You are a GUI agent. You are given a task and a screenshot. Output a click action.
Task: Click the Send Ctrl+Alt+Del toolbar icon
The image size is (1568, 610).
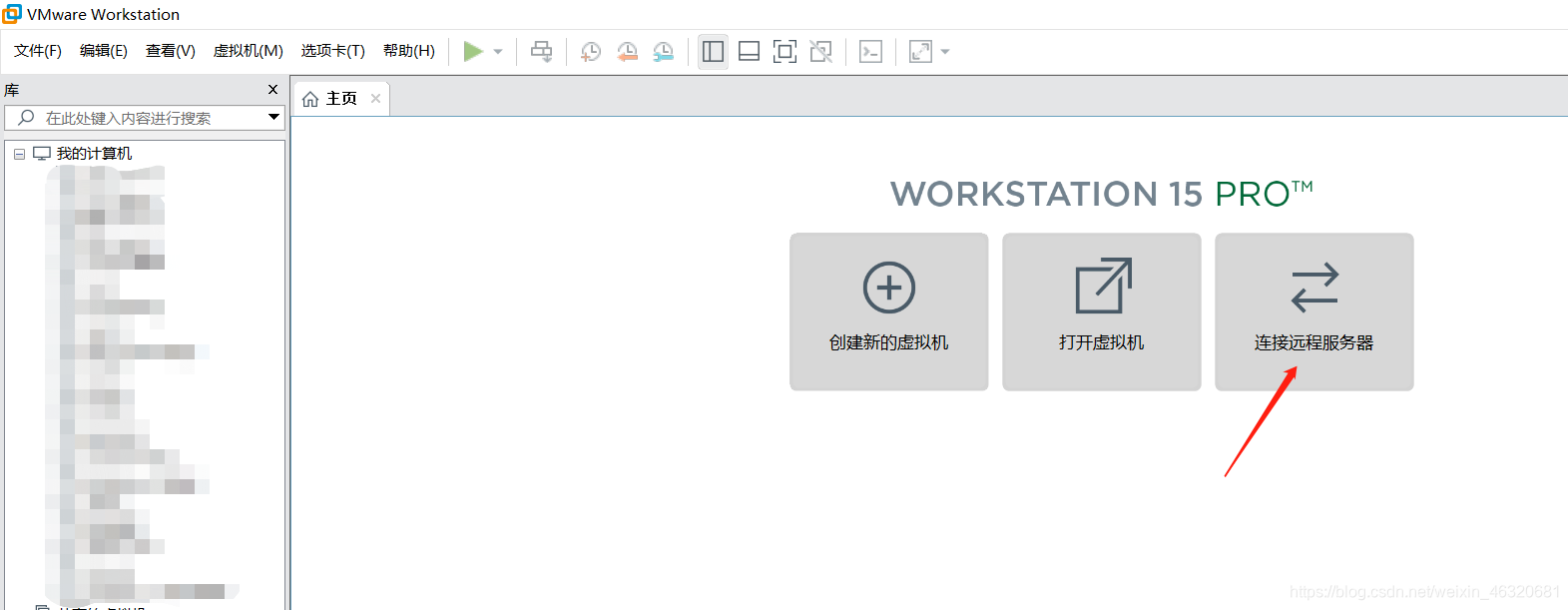pos(541,51)
